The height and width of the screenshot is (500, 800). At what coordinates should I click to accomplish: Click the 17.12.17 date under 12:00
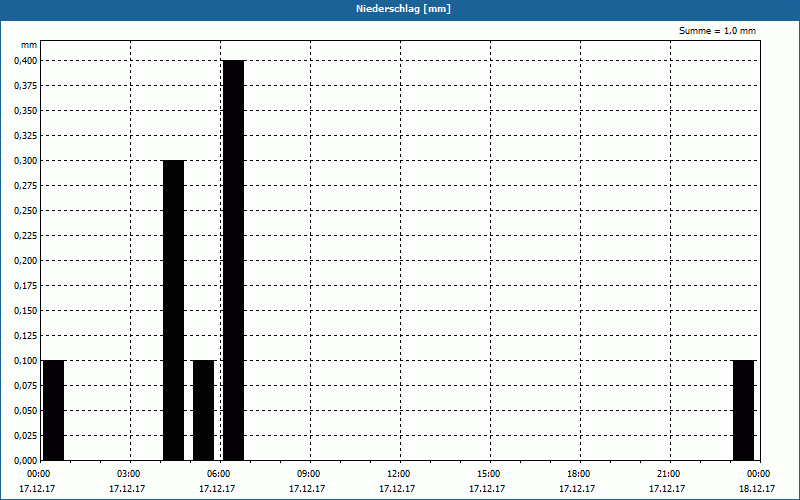pyautogui.click(x=397, y=489)
